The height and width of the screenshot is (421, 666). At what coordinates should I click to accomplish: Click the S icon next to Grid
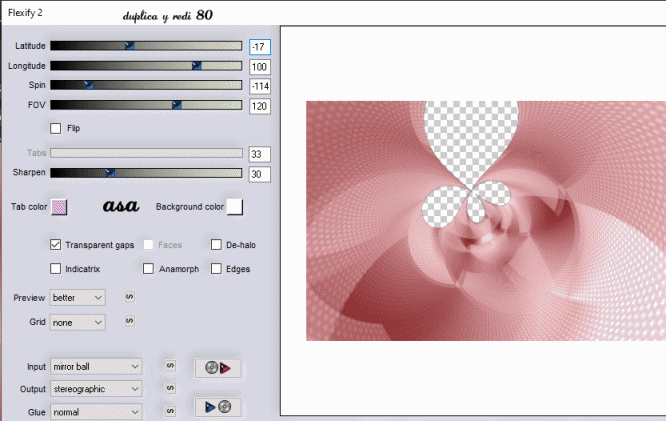(x=129, y=322)
